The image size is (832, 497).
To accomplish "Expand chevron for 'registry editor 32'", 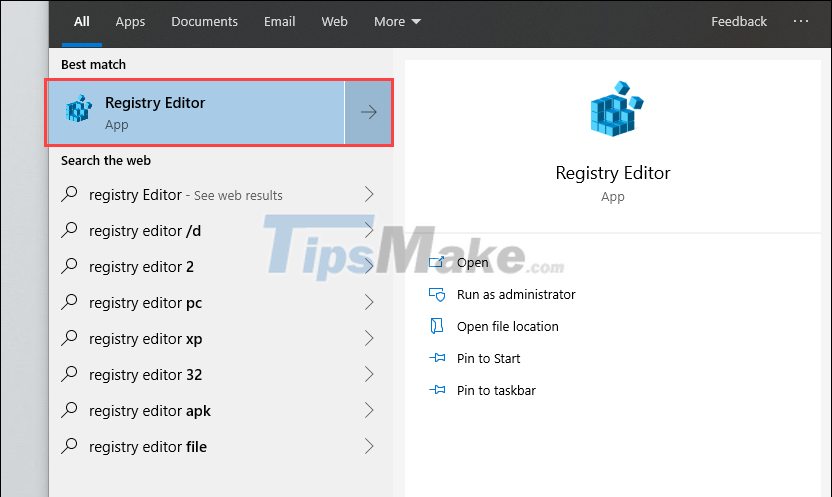I will (x=369, y=374).
